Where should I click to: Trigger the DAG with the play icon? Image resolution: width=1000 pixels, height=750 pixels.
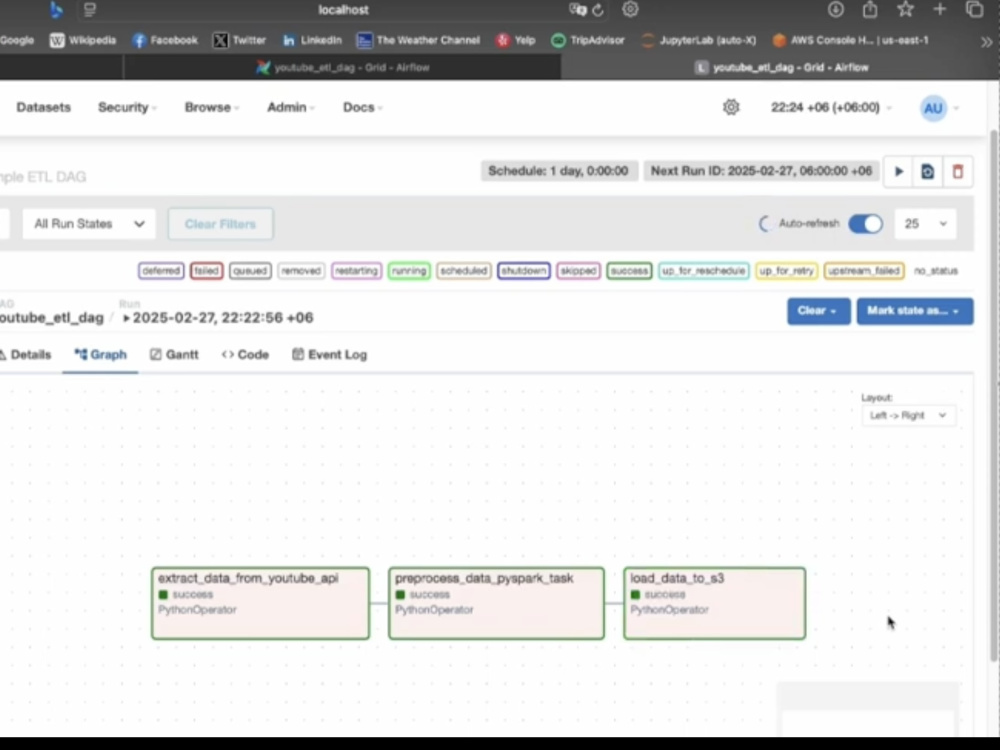pos(899,172)
